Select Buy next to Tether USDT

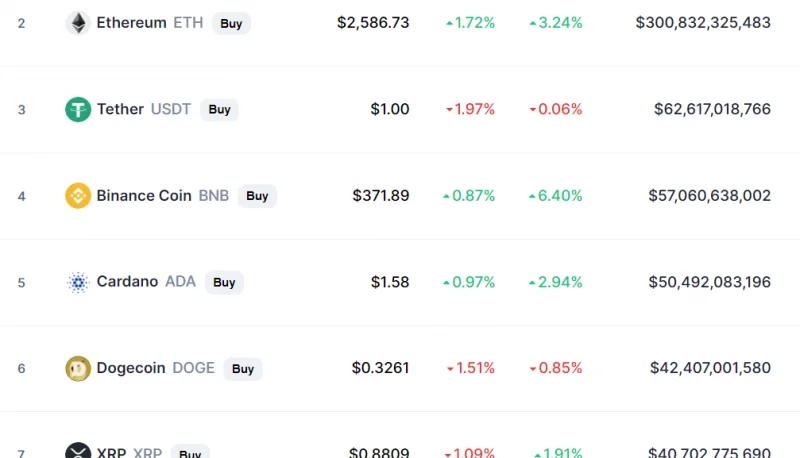[219, 110]
